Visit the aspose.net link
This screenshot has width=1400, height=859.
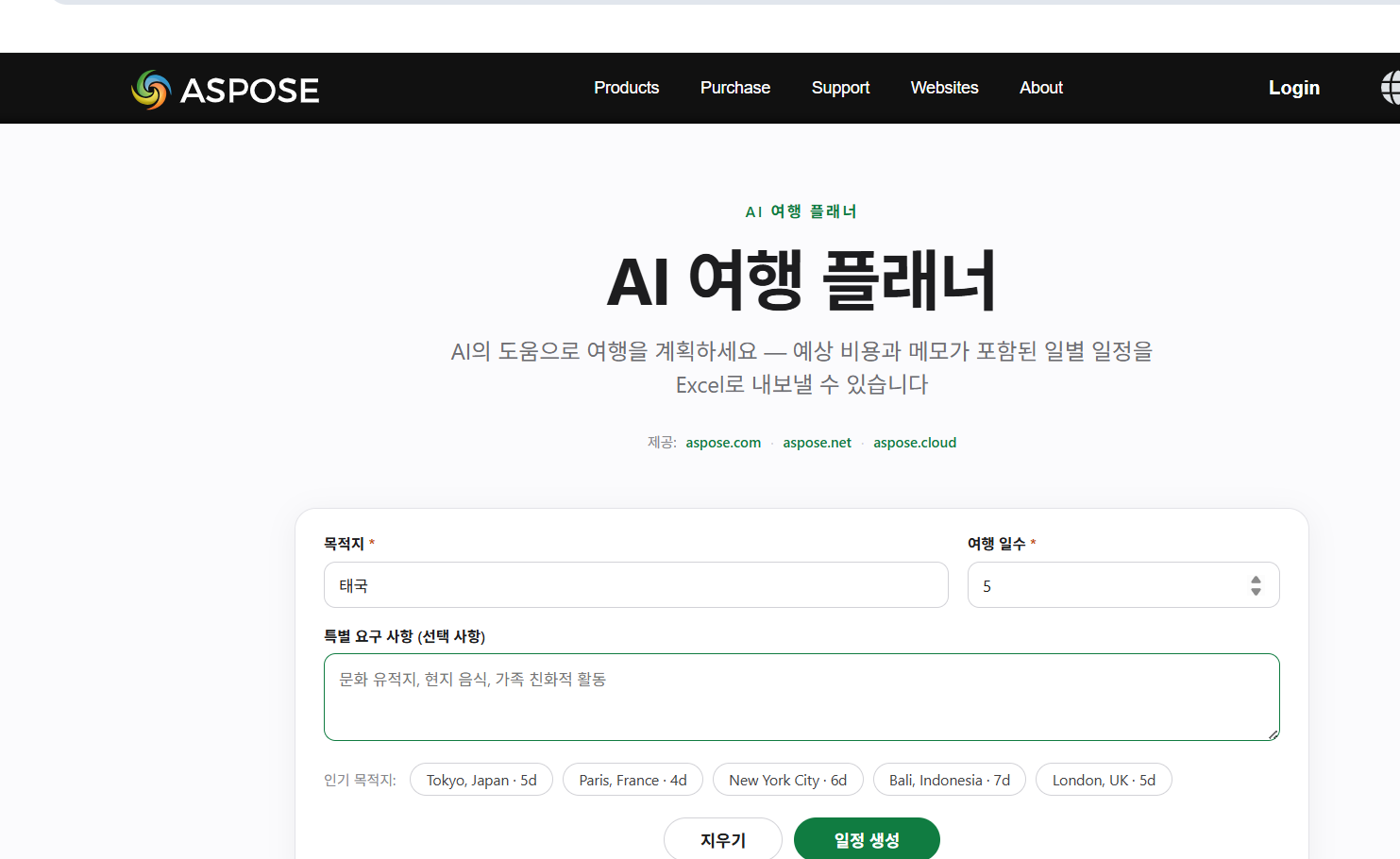click(x=817, y=443)
